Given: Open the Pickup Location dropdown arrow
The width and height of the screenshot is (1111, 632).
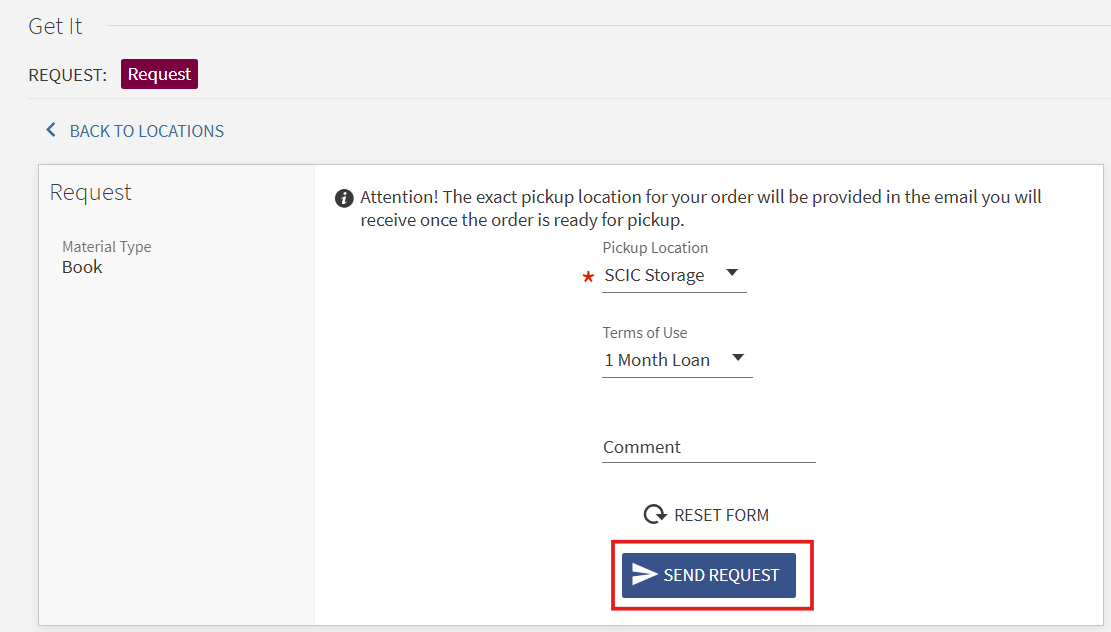Looking at the screenshot, I should 732,273.
